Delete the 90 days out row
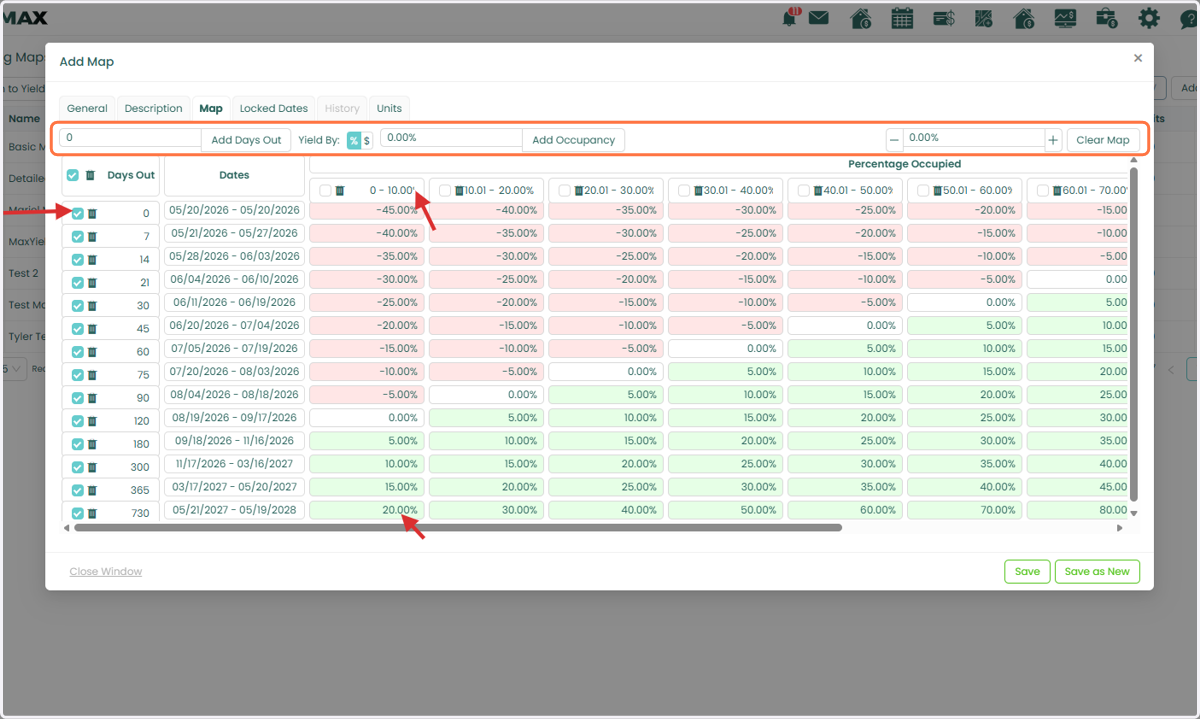The width and height of the screenshot is (1200, 719). (92, 398)
